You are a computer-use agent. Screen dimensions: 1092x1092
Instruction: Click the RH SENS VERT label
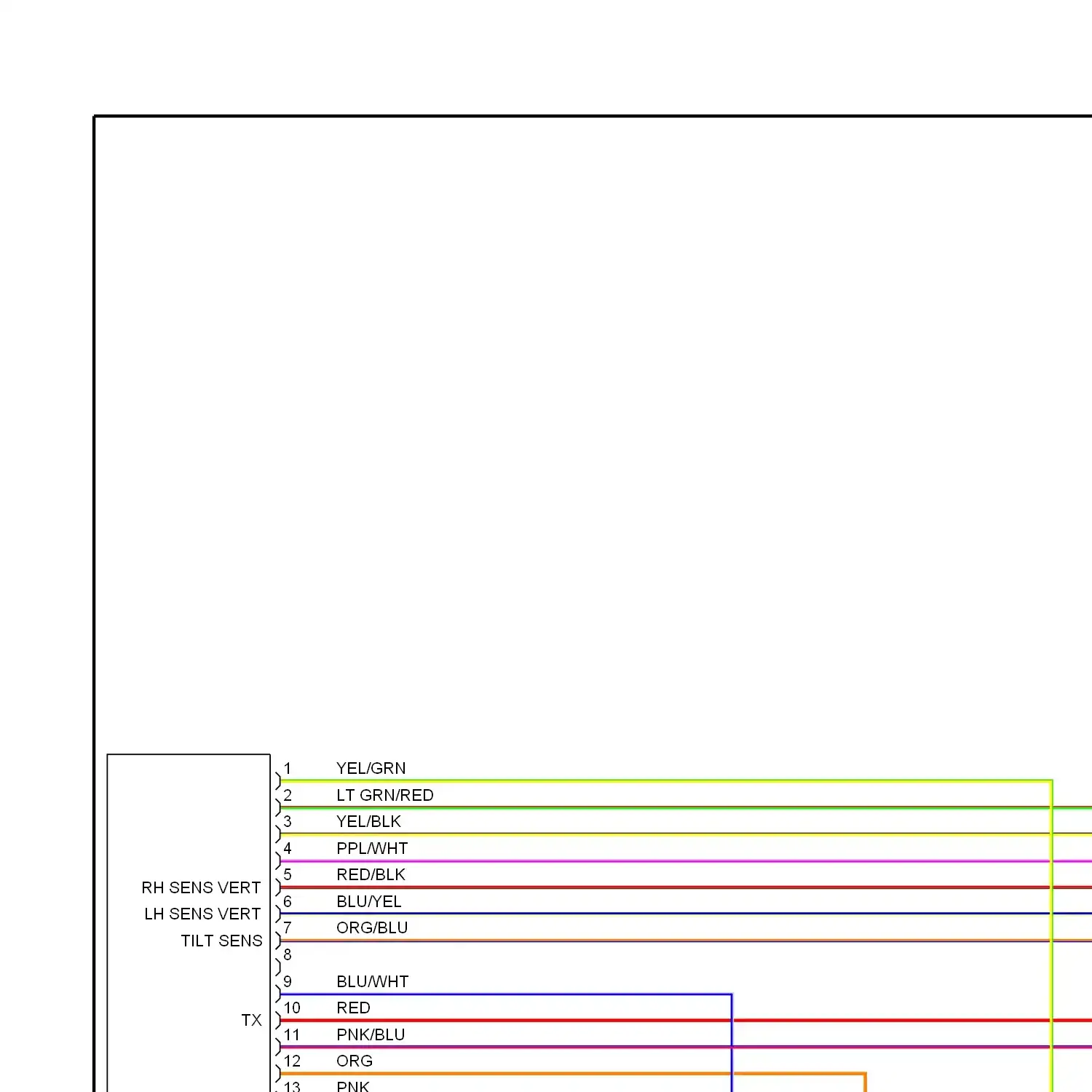click(201, 887)
